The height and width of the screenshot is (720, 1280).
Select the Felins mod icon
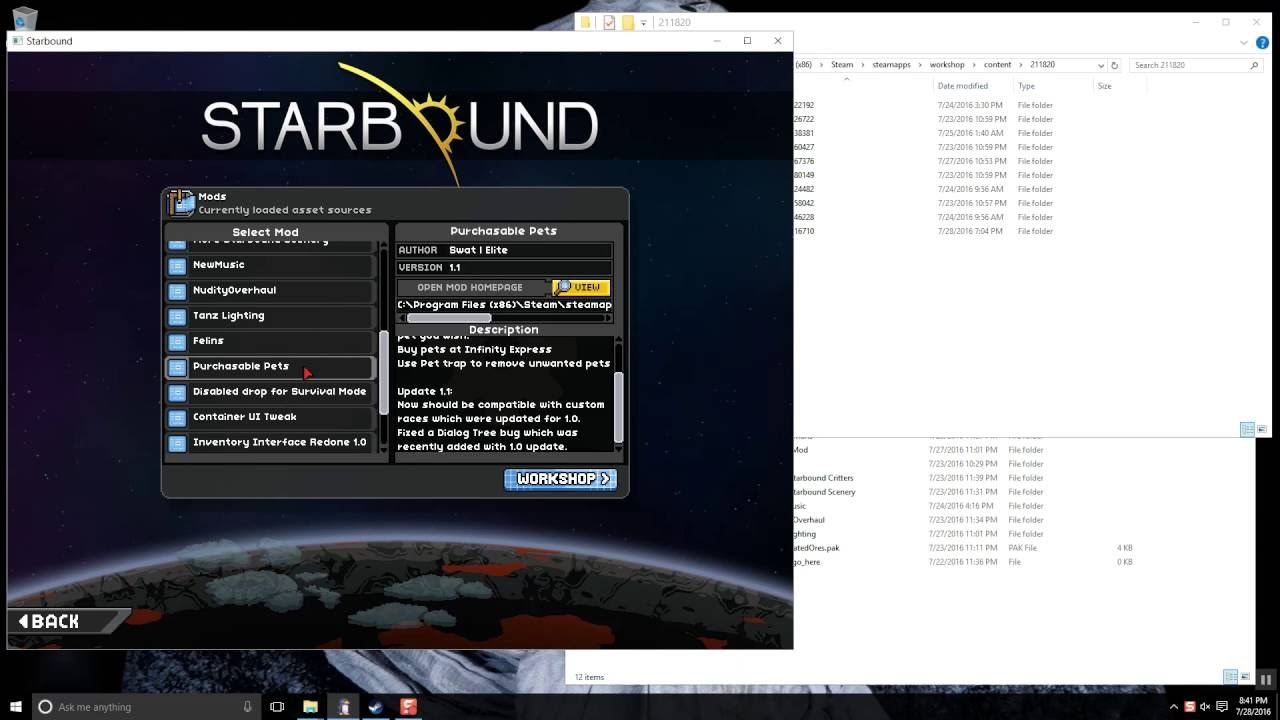click(x=177, y=342)
